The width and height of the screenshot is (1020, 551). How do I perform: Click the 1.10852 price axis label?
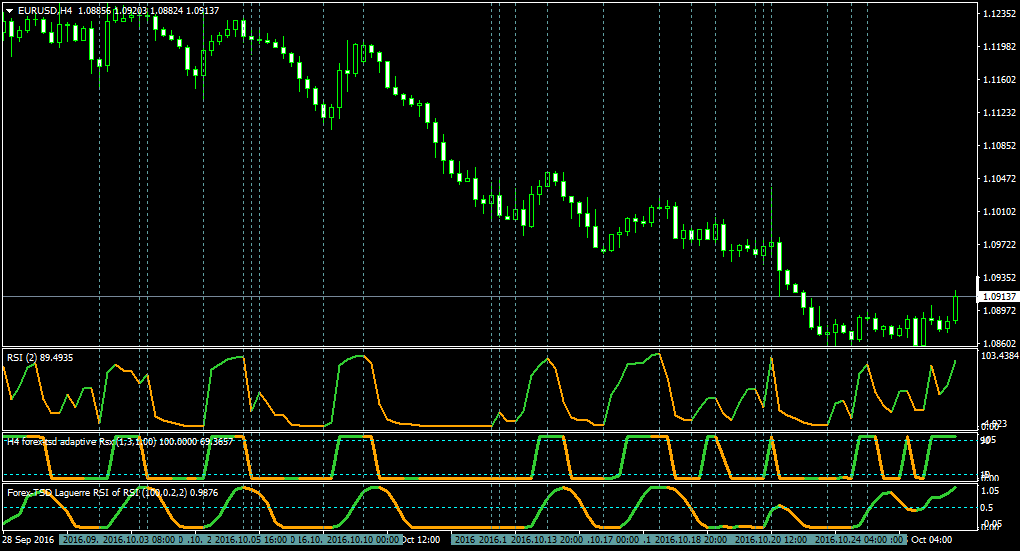[1000, 146]
